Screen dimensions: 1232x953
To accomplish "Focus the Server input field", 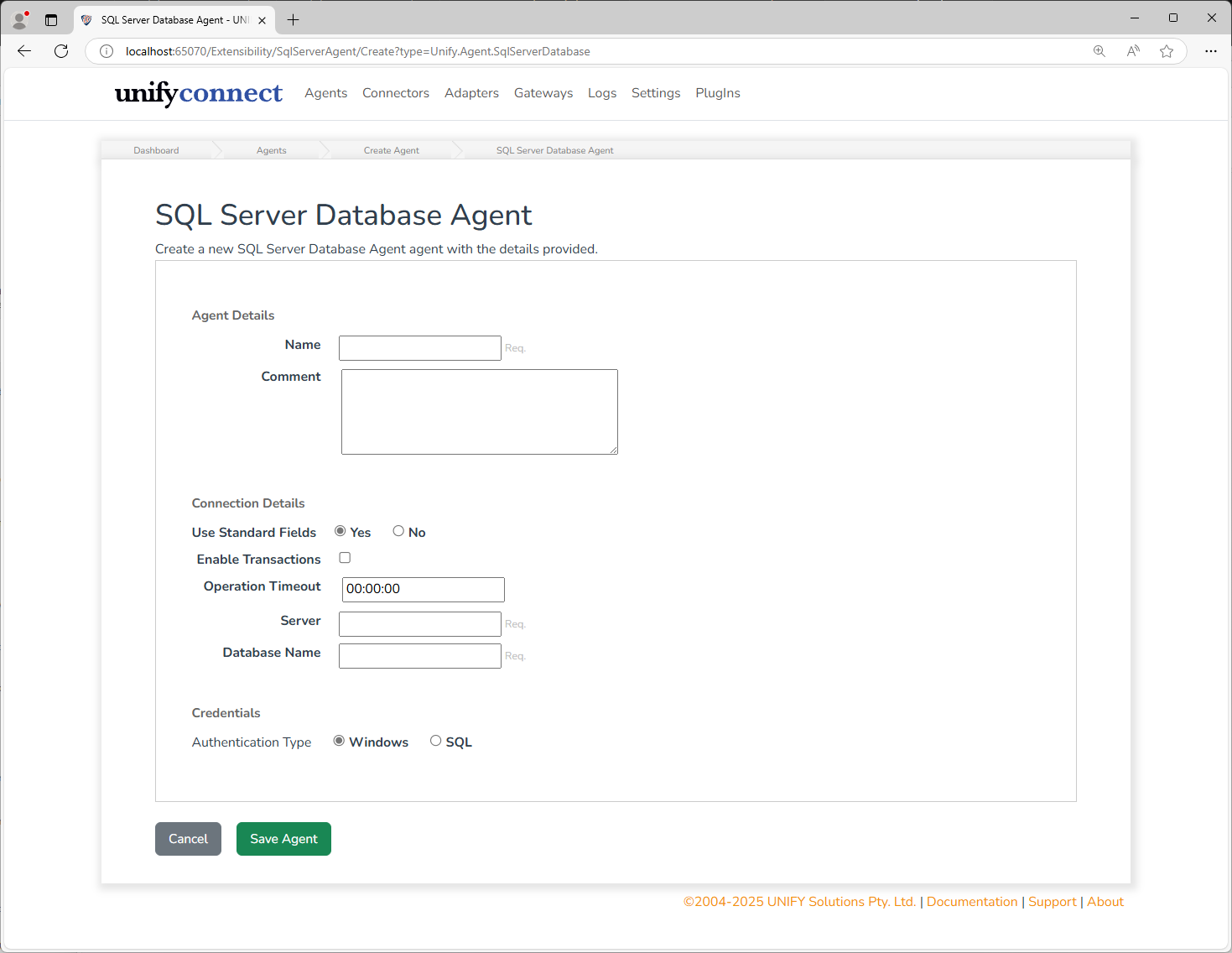I will [x=420, y=624].
